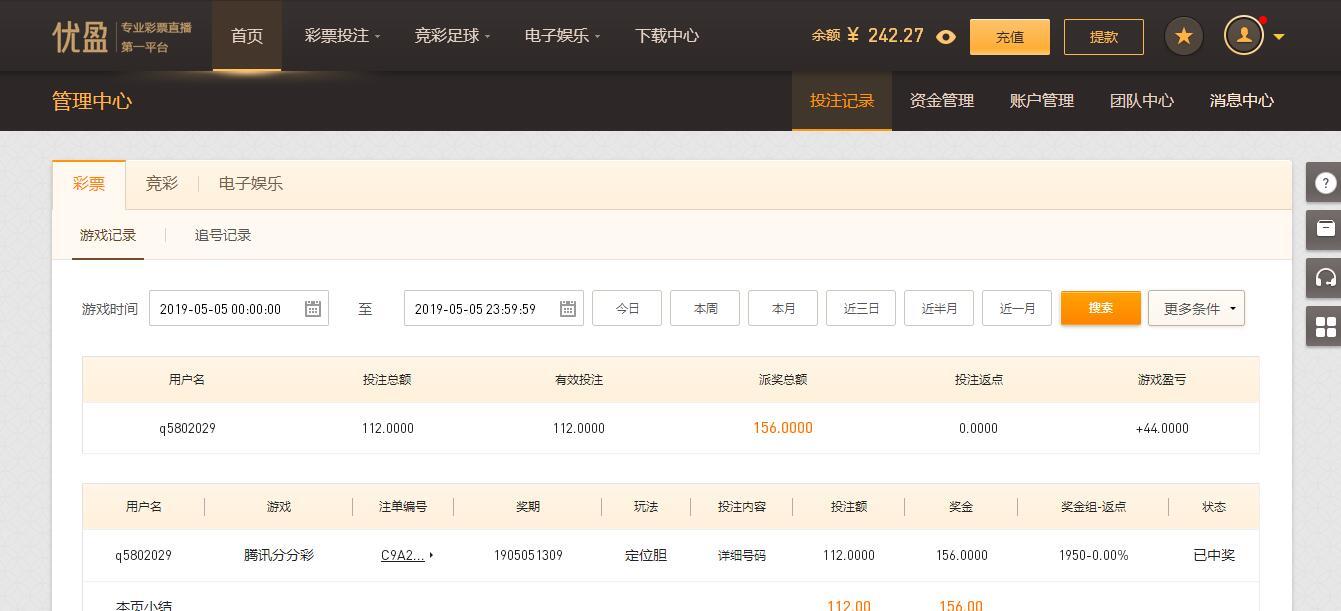1341x611 pixels.
Task: Filter records by 近三日
Action: pos(861,308)
